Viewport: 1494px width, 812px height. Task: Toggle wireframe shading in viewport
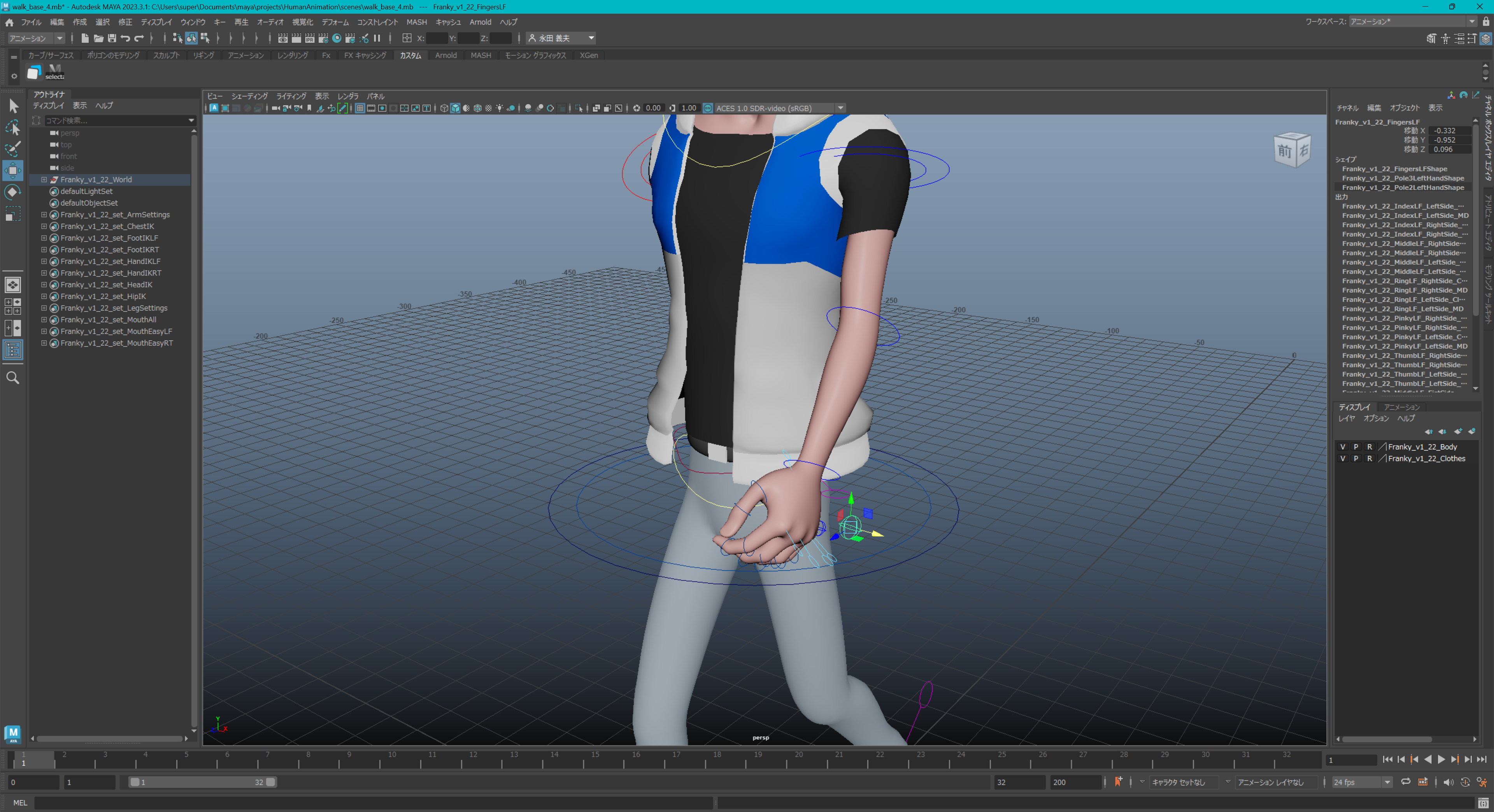click(x=444, y=108)
